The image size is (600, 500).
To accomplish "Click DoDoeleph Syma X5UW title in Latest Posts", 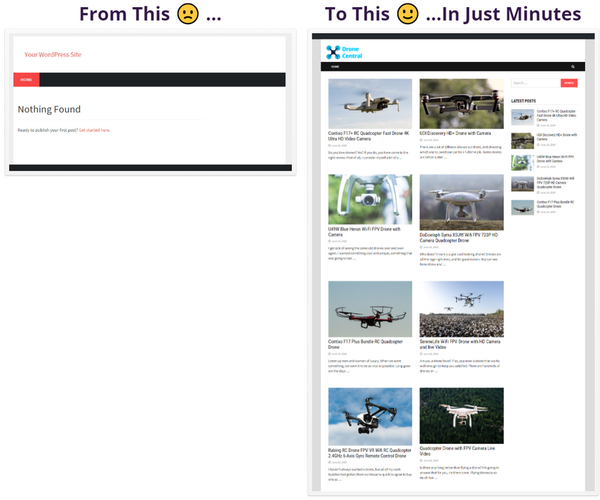I will [x=555, y=182].
